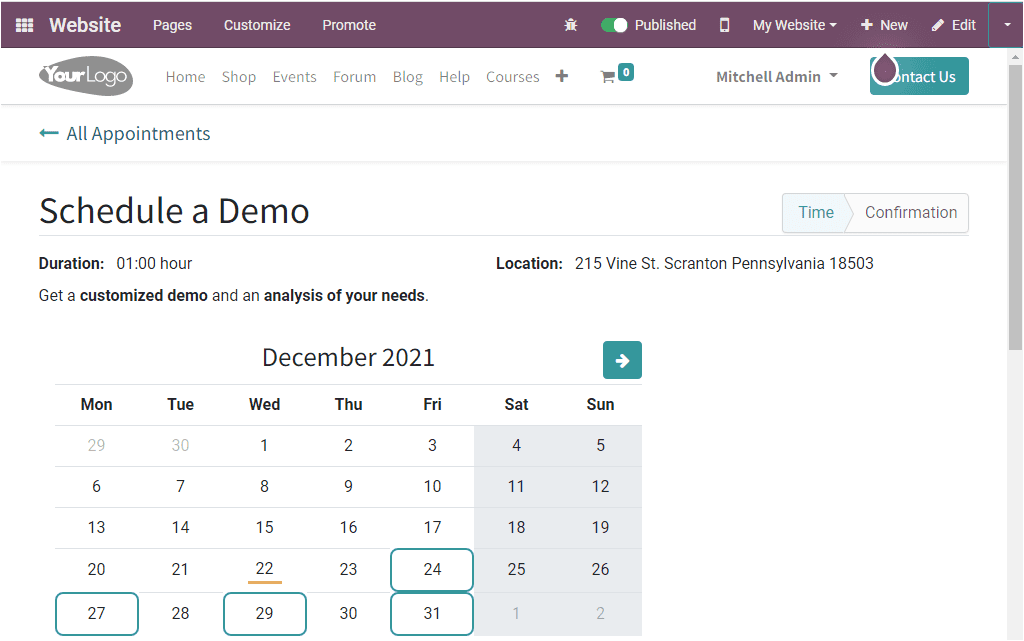The image size is (1024, 641).
Task: Select December 31 on the calendar
Action: tap(431, 613)
